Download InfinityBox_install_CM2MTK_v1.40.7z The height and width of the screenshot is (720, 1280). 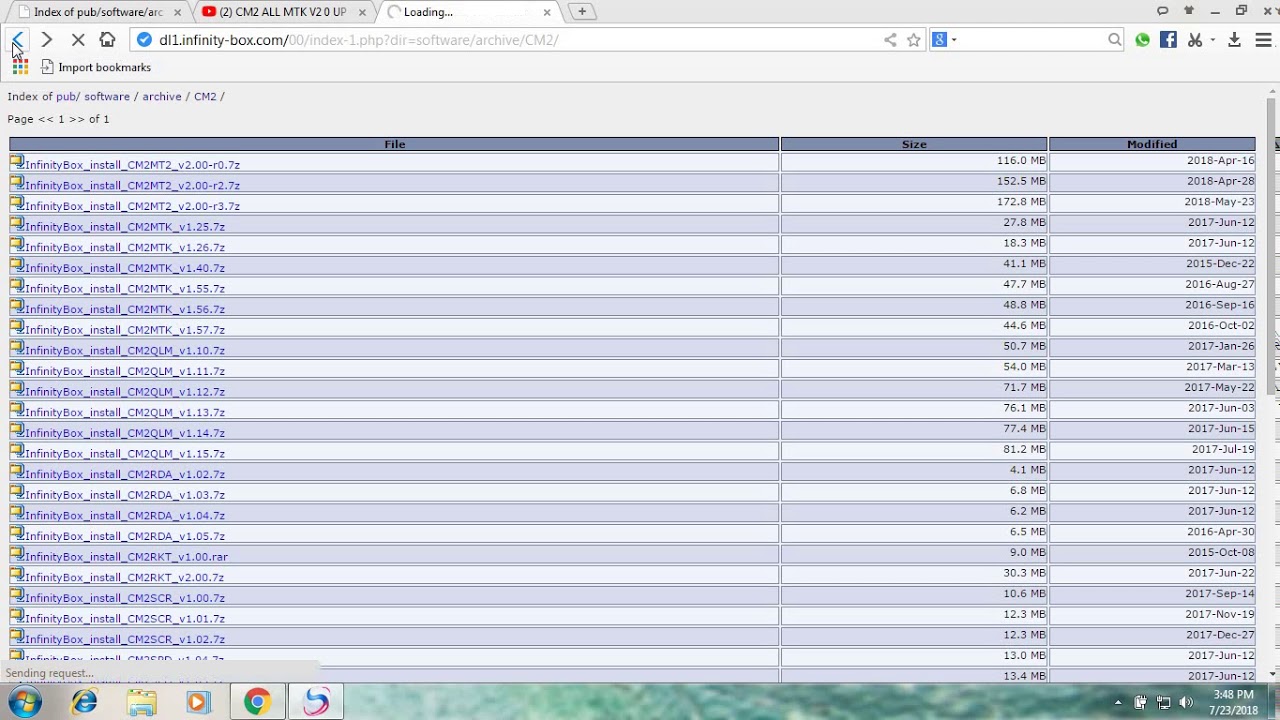(x=125, y=268)
